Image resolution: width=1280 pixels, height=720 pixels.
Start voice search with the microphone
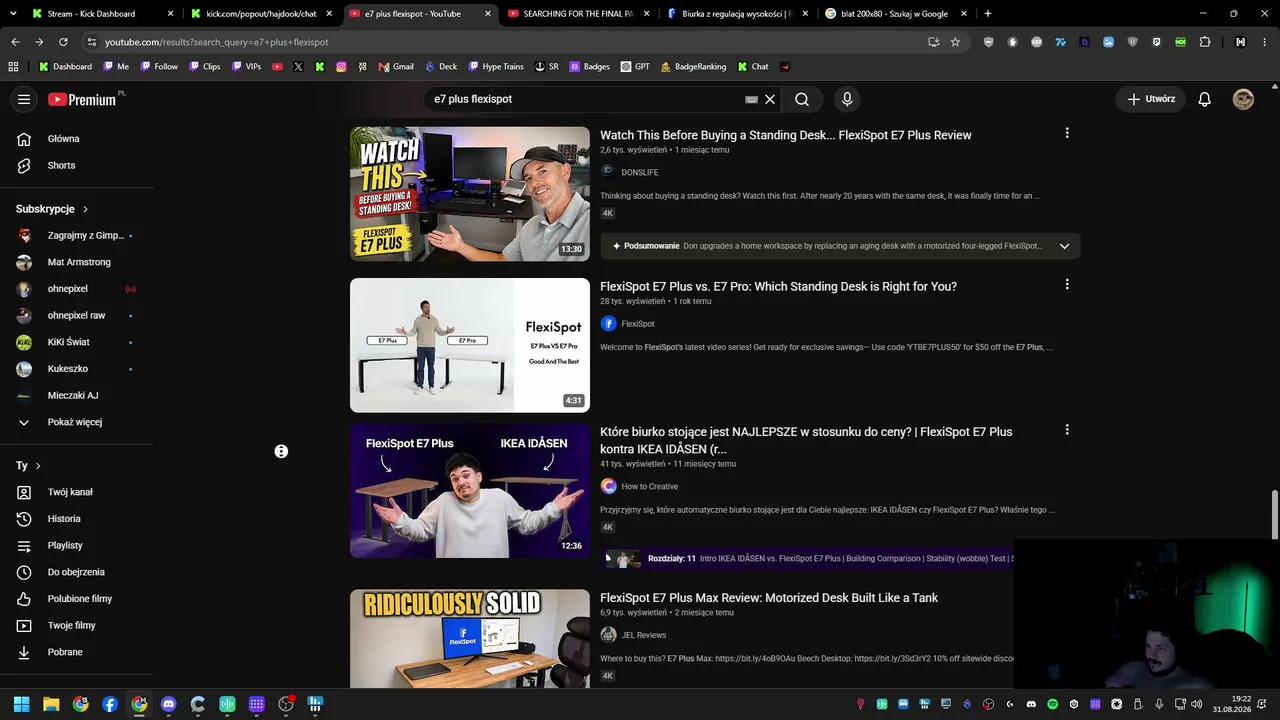847,99
